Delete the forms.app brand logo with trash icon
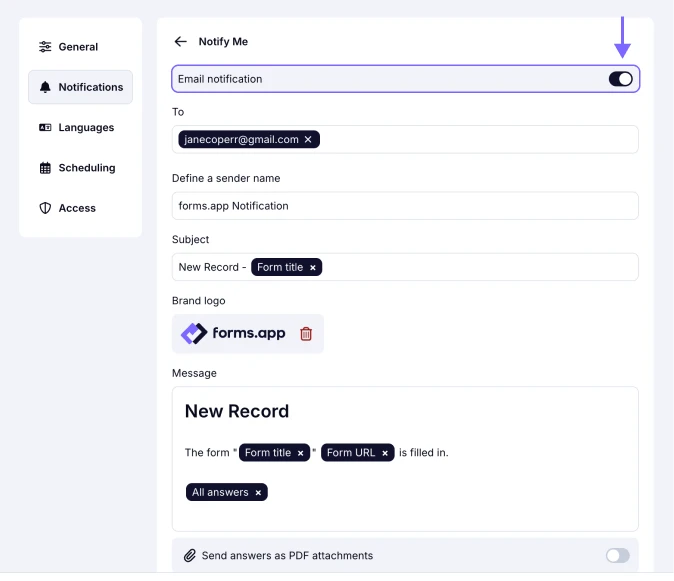 click(x=306, y=334)
